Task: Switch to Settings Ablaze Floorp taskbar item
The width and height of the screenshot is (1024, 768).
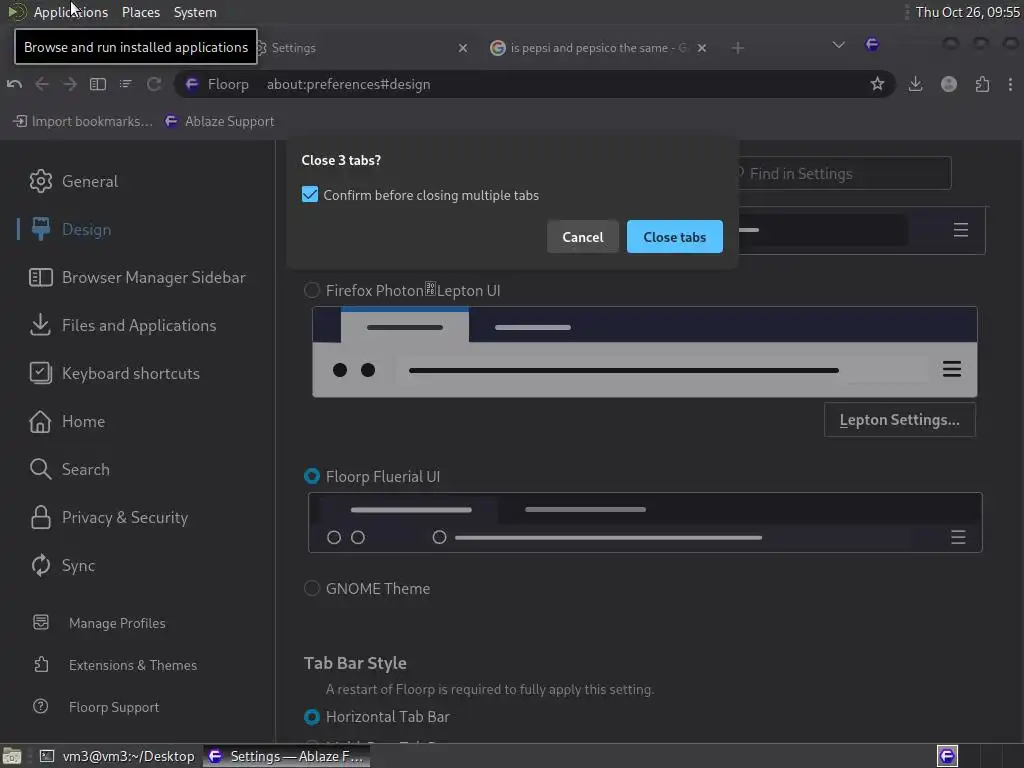Action: click(x=287, y=756)
